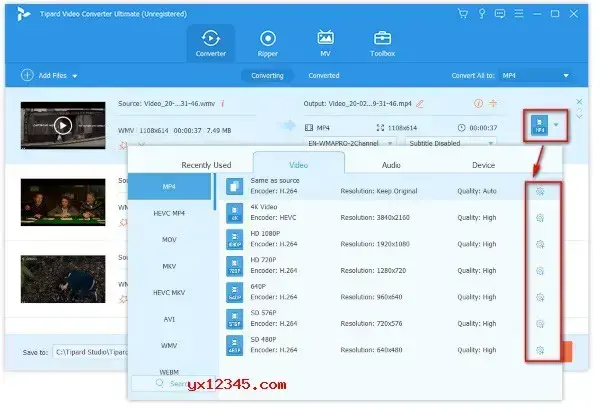This screenshot has width=600, height=409.
Task: Switch to the Device format tab
Action: [483, 165]
